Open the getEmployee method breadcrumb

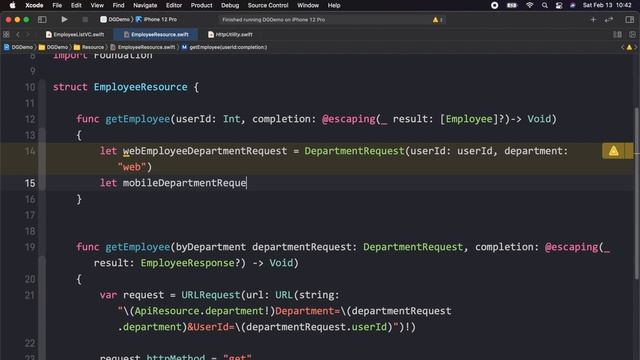224,47
